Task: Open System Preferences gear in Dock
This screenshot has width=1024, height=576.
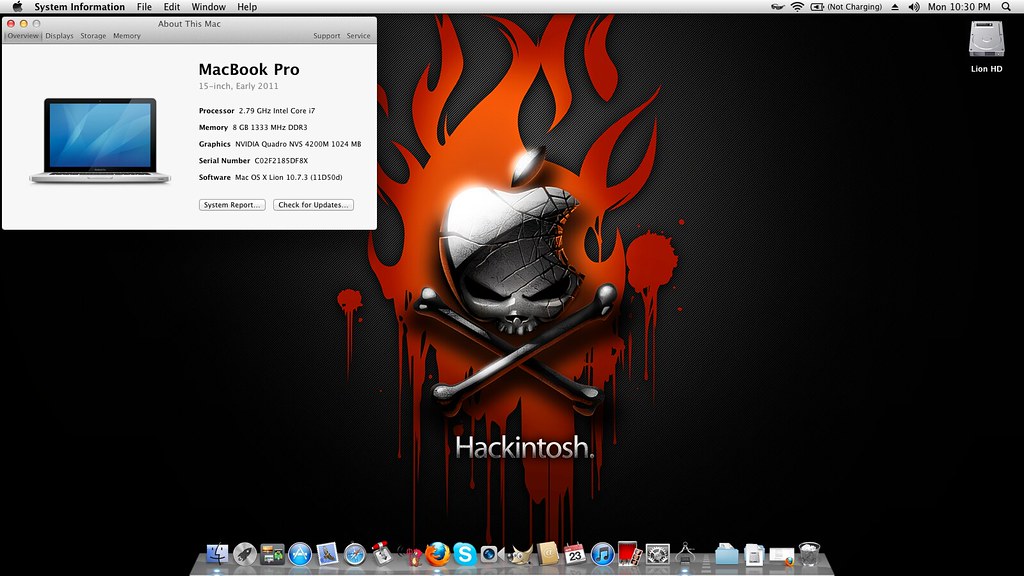Action: (658, 554)
